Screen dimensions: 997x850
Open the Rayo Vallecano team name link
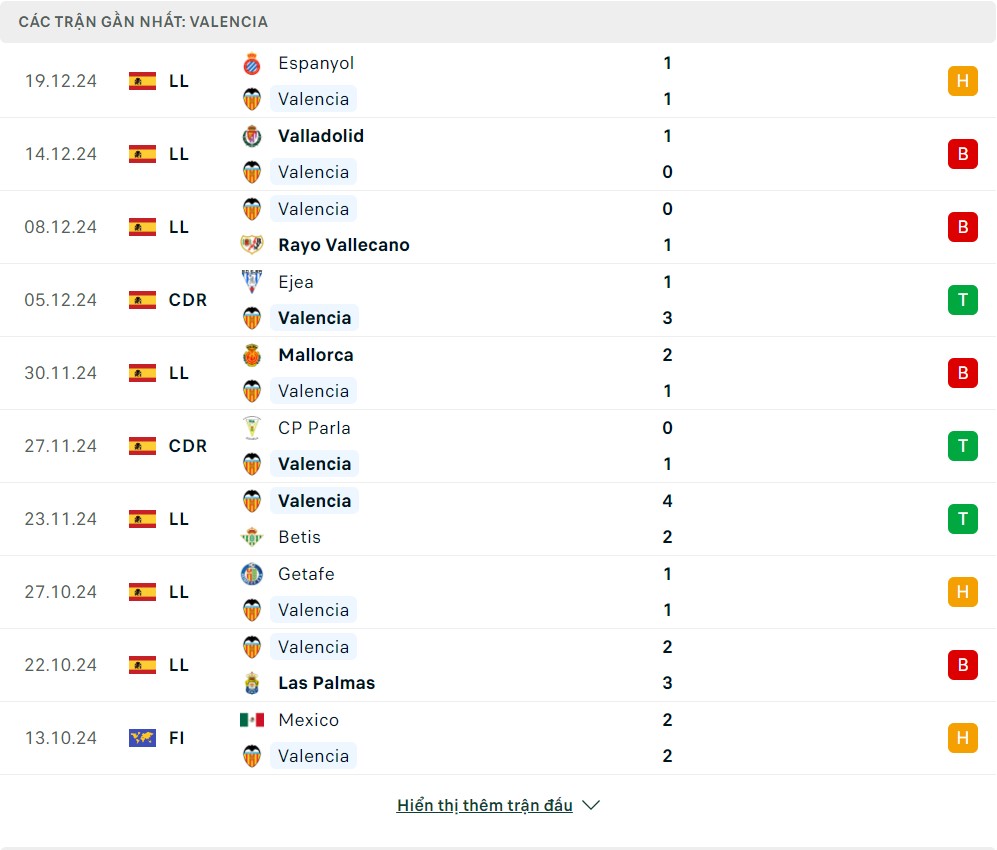click(x=344, y=245)
